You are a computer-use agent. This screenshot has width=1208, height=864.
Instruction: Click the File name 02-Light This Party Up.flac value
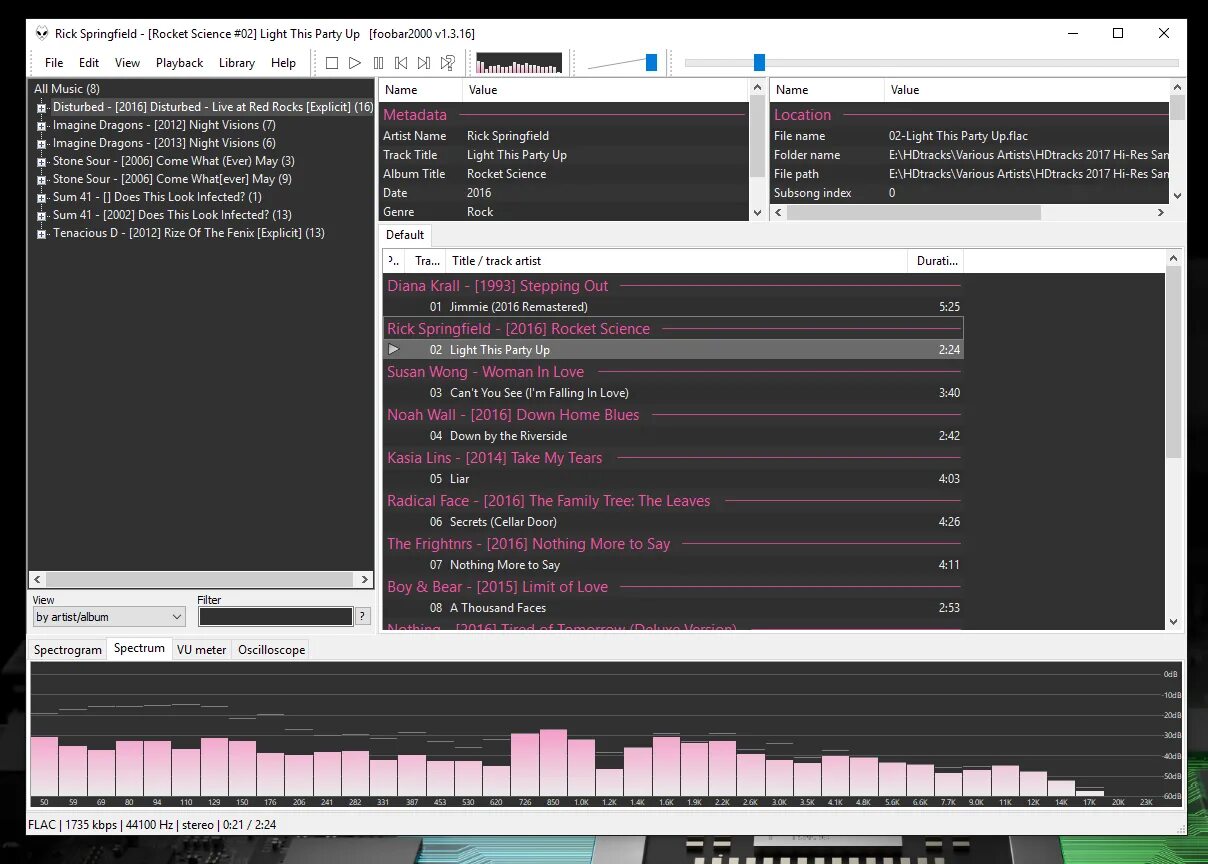[x=958, y=136]
